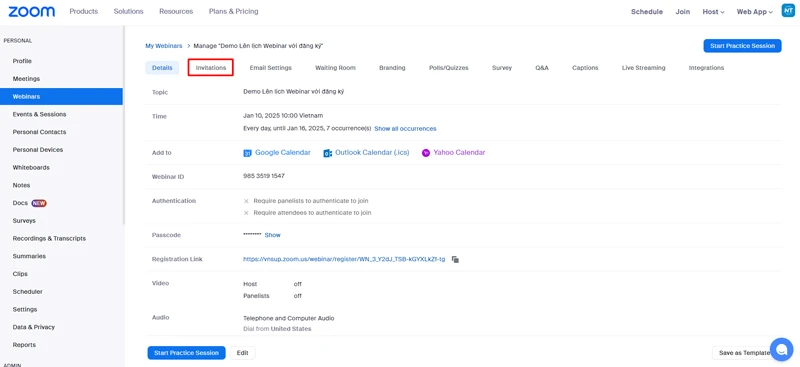Click the Outlook Calendar icon

click(x=328, y=153)
